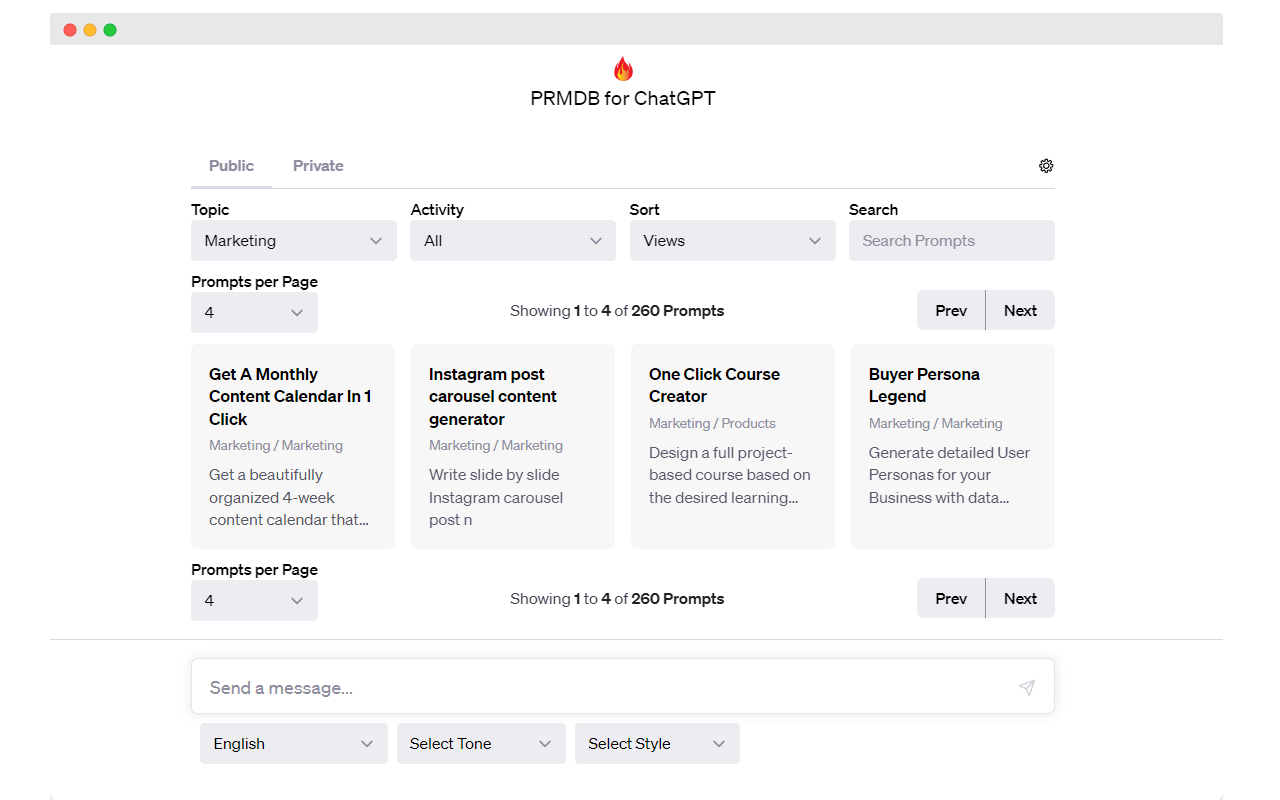Select the Public tab
The width and height of the screenshot is (1280, 800).
pos(231,166)
